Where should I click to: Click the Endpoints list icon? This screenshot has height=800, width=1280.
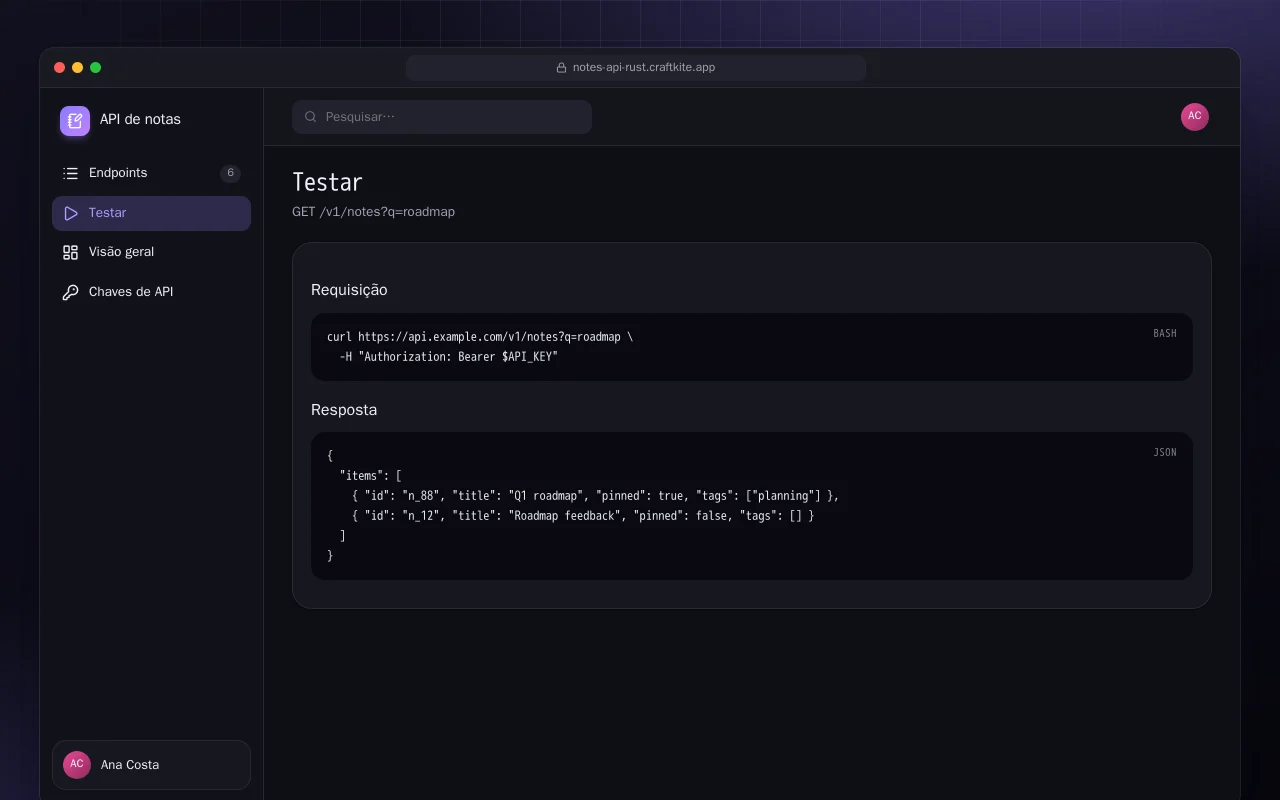[70, 173]
